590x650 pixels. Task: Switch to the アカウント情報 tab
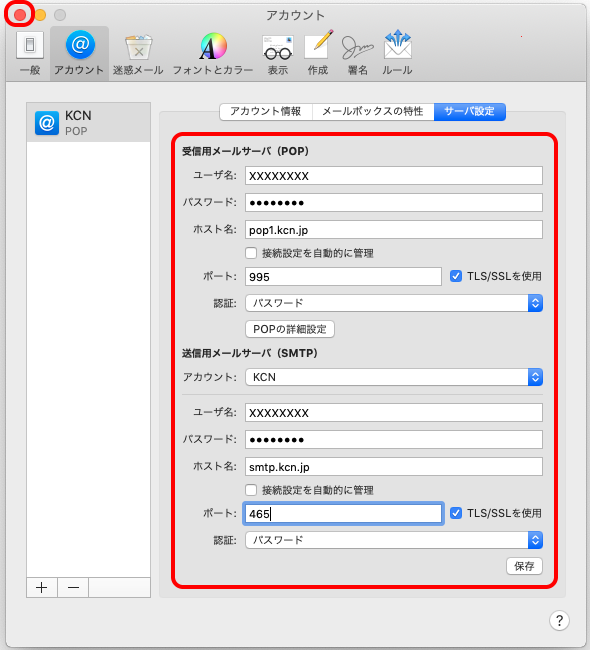(266, 112)
